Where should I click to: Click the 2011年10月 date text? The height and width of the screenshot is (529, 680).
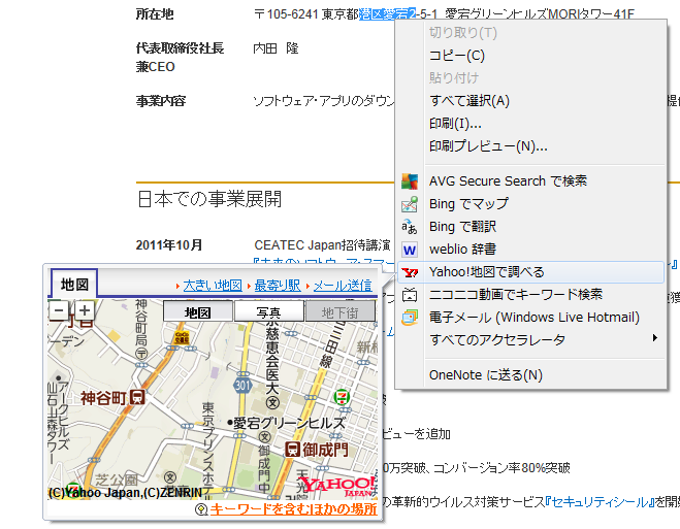point(169,245)
